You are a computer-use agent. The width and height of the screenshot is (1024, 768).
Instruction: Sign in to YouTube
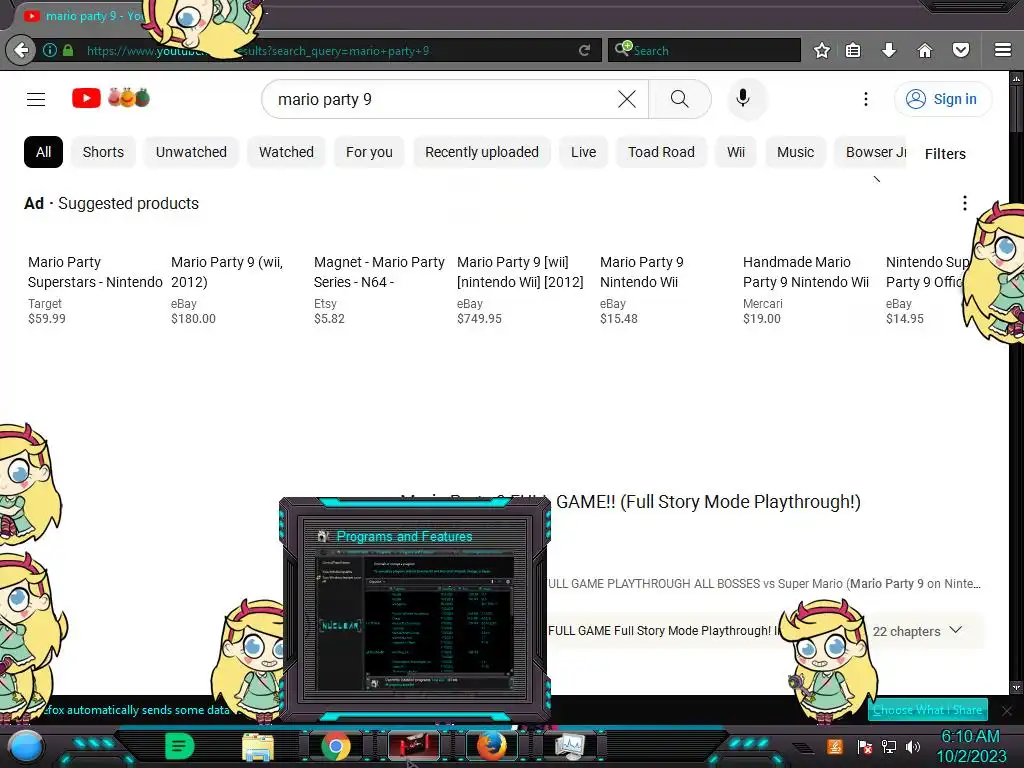pos(942,99)
